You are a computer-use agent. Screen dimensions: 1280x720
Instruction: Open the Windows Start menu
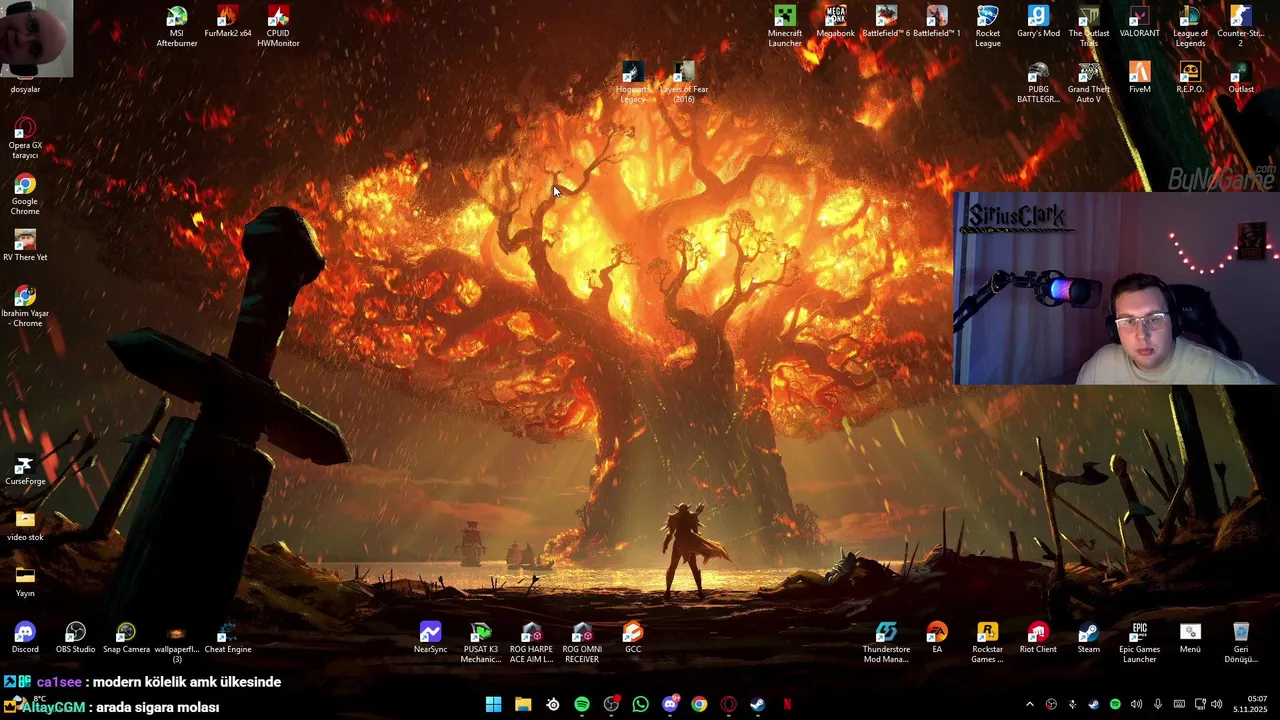(x=493, y=705)
